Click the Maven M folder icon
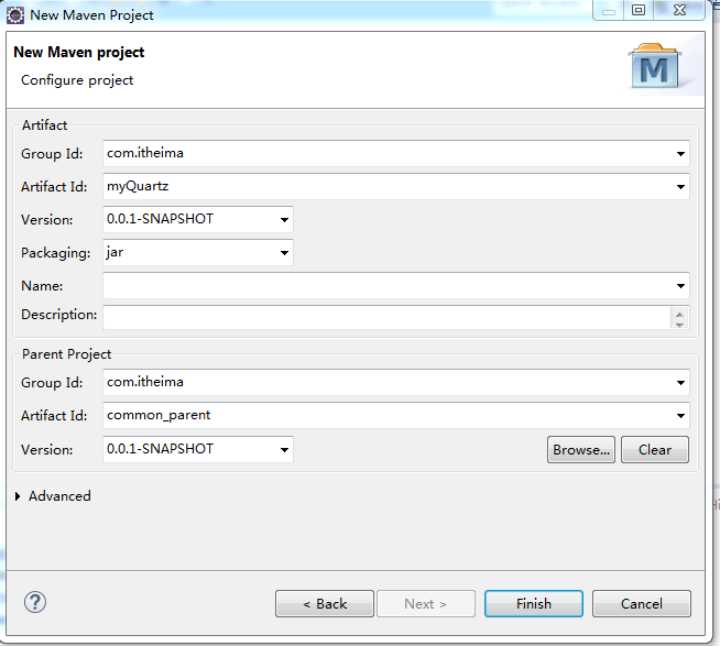Image resolution: width=720 pixels, height=647 pixels. pos(654,66)
